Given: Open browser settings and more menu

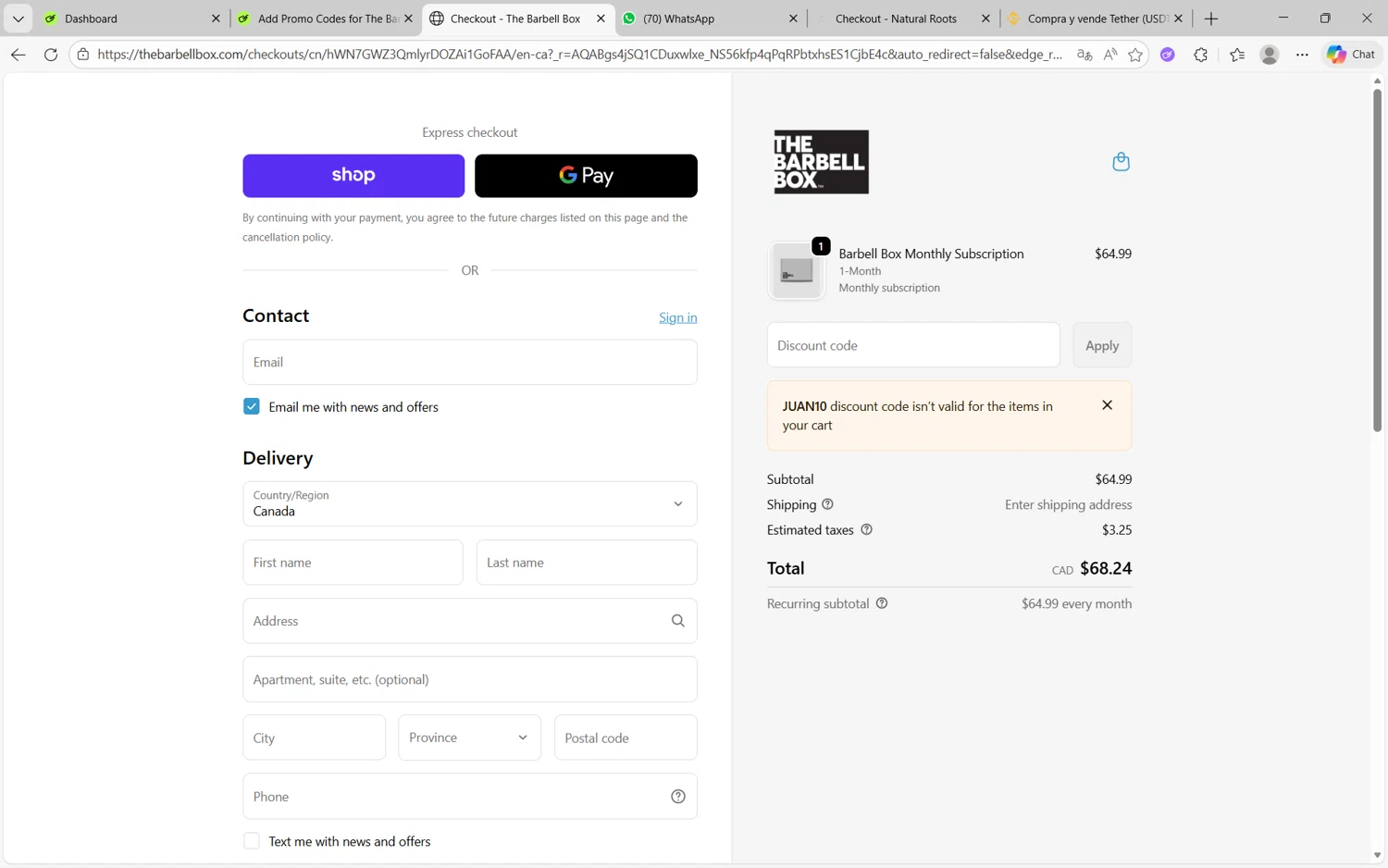Looking at the screenshot, I should 1302,55.
